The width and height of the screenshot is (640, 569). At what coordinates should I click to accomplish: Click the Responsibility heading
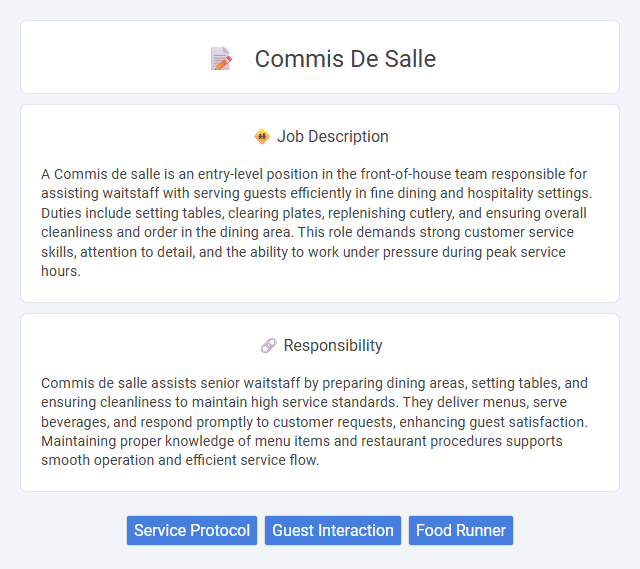click(333, 345)
